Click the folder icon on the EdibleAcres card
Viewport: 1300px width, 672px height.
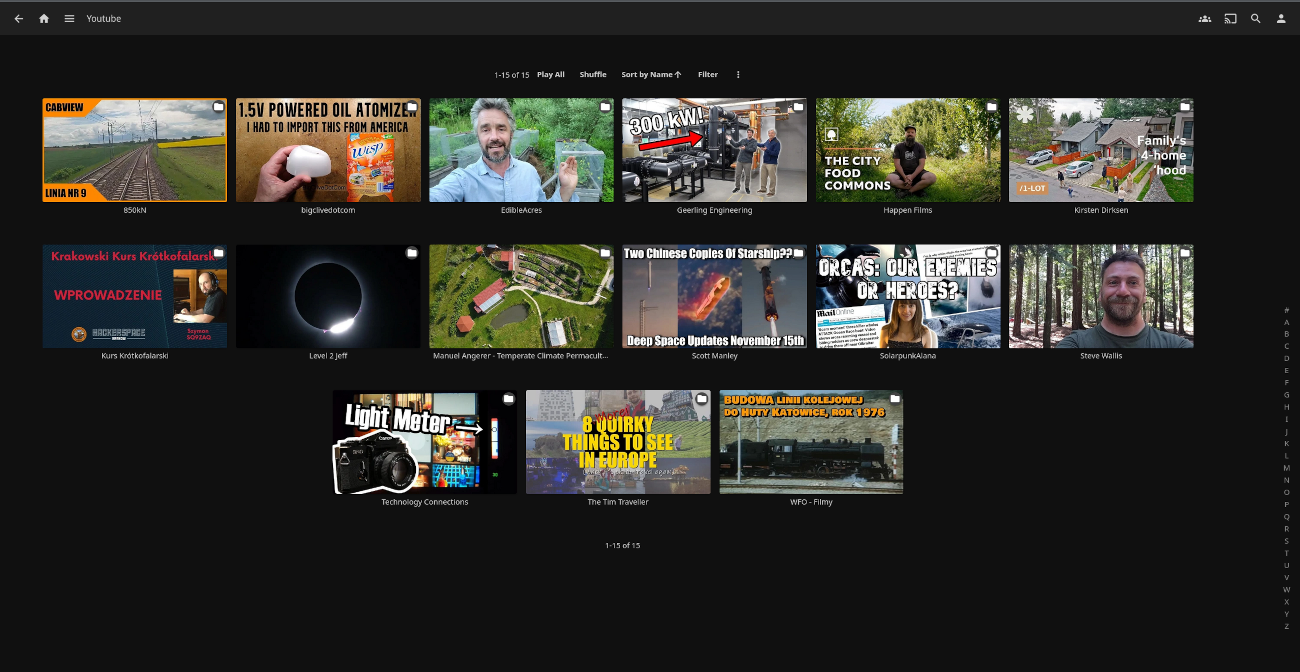coord(605,107)
